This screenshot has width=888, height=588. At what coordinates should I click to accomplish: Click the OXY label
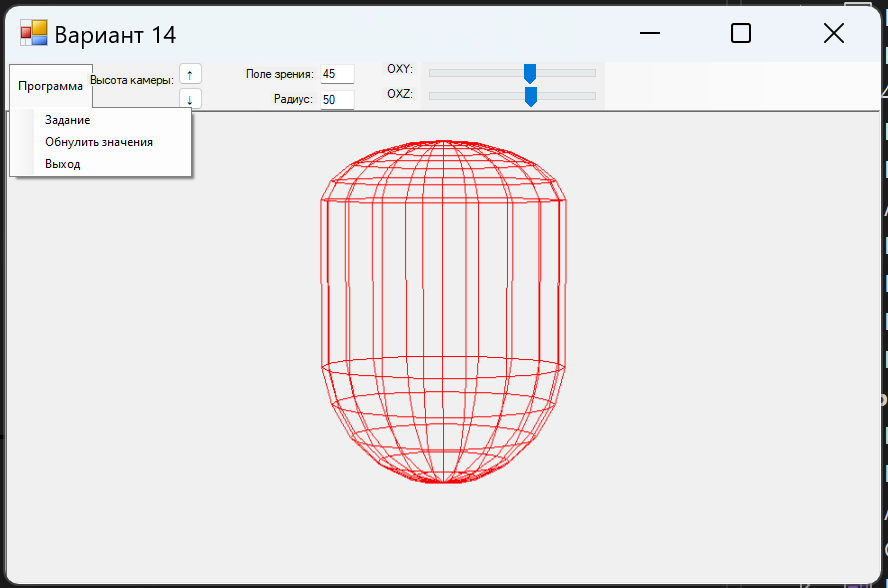coord(400,69)
